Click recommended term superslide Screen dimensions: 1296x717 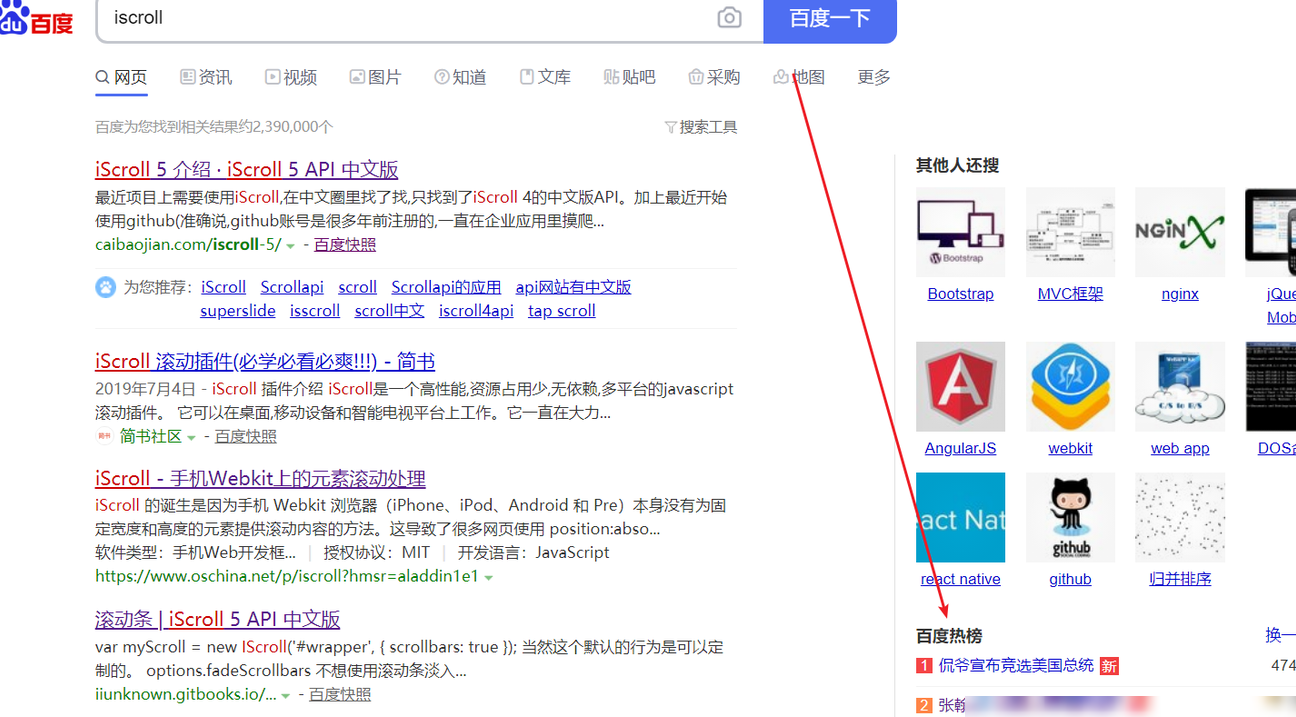click(238, 311)
